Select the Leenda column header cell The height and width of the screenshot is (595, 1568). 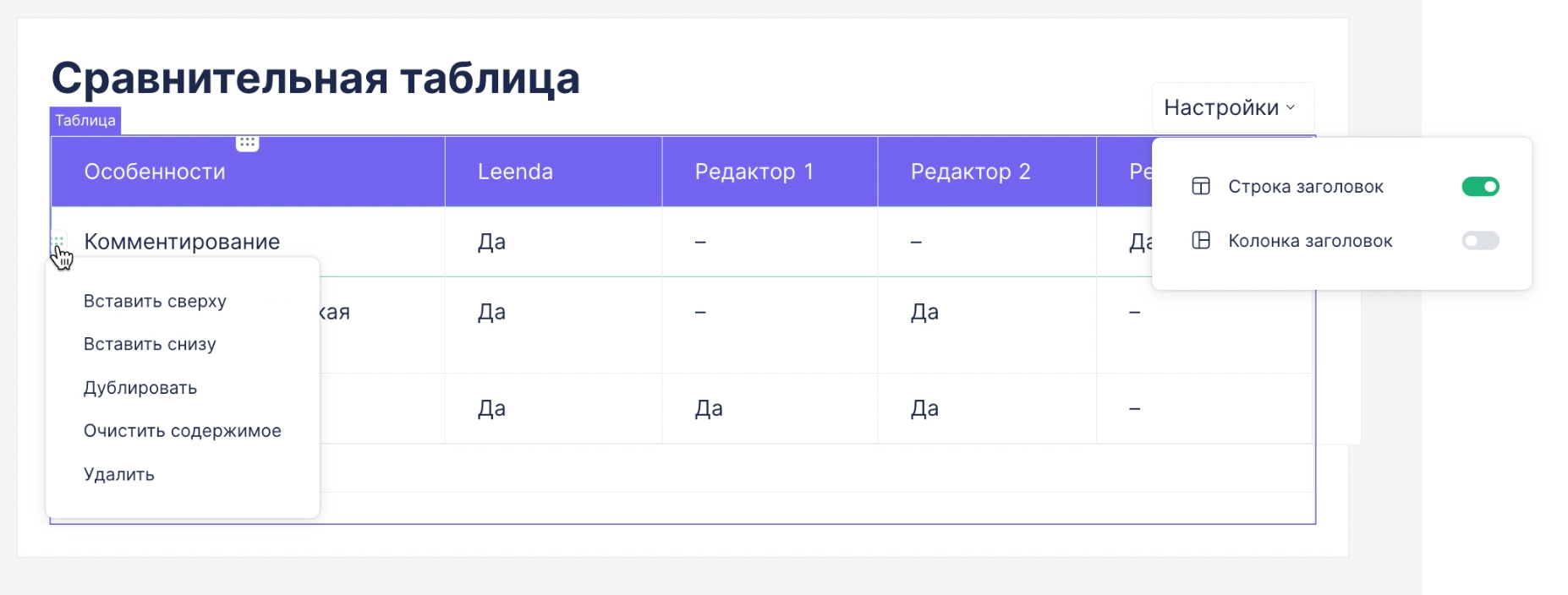515,172
